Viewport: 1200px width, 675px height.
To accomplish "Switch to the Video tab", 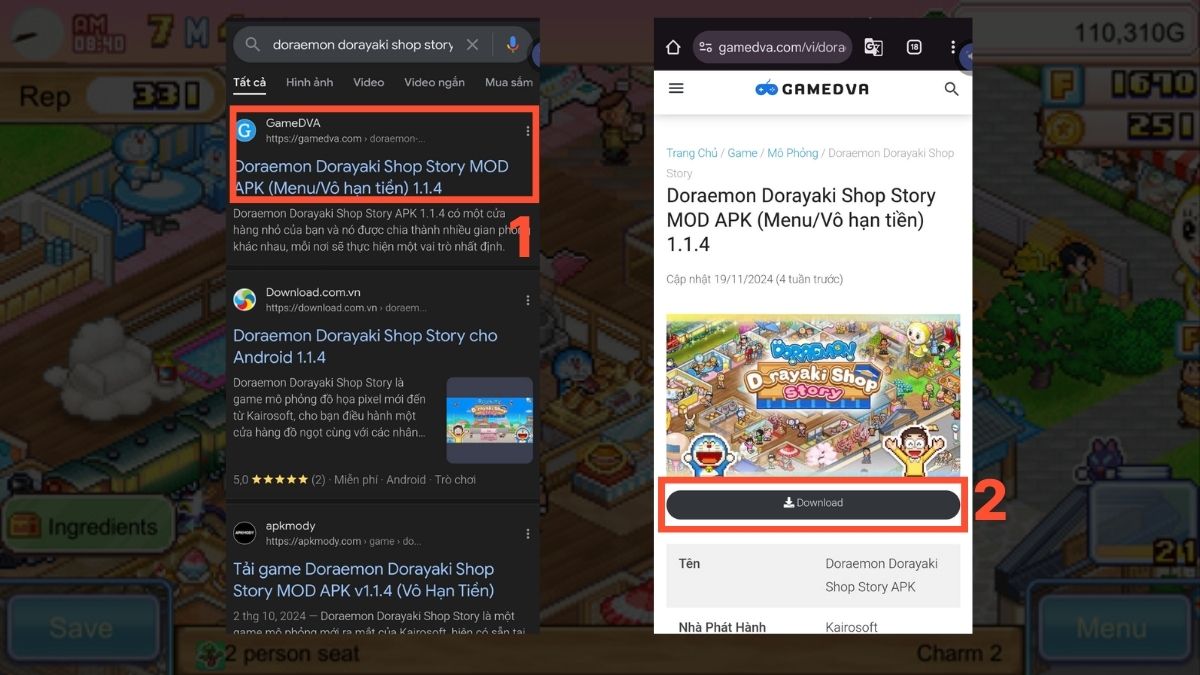I will [369, 82].
